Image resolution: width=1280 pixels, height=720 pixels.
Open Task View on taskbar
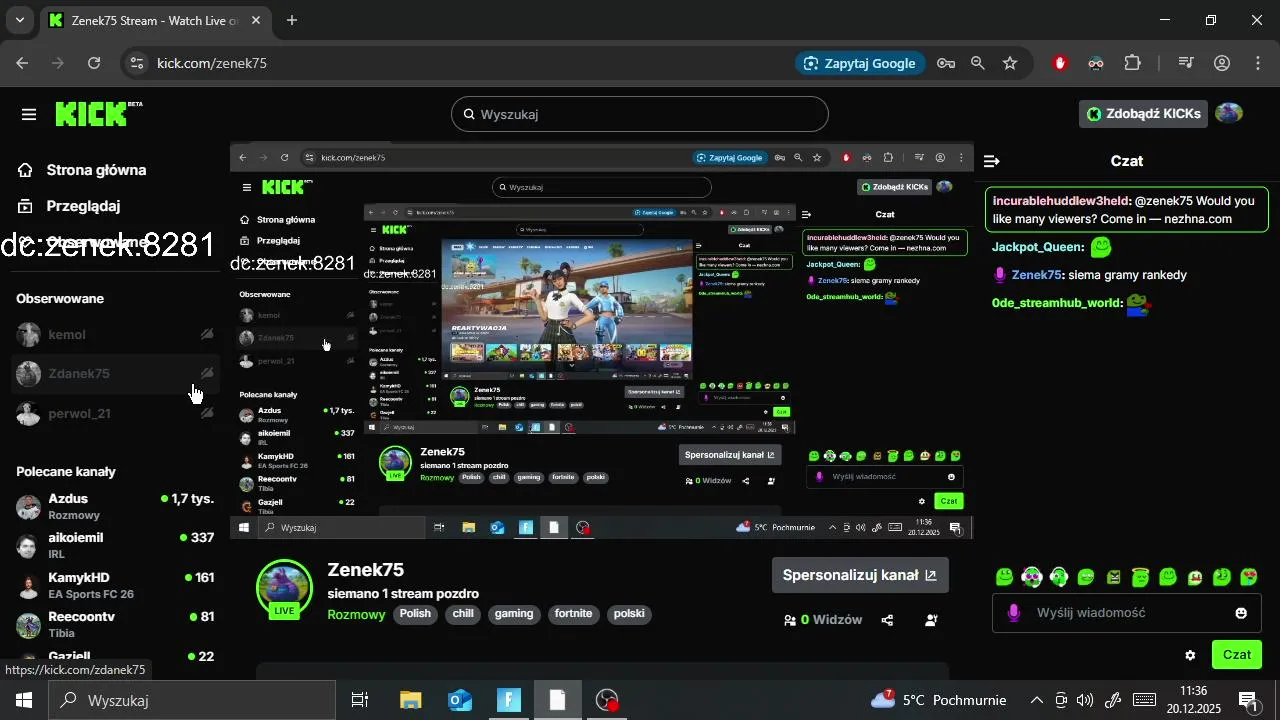click(x=360, y=700)
